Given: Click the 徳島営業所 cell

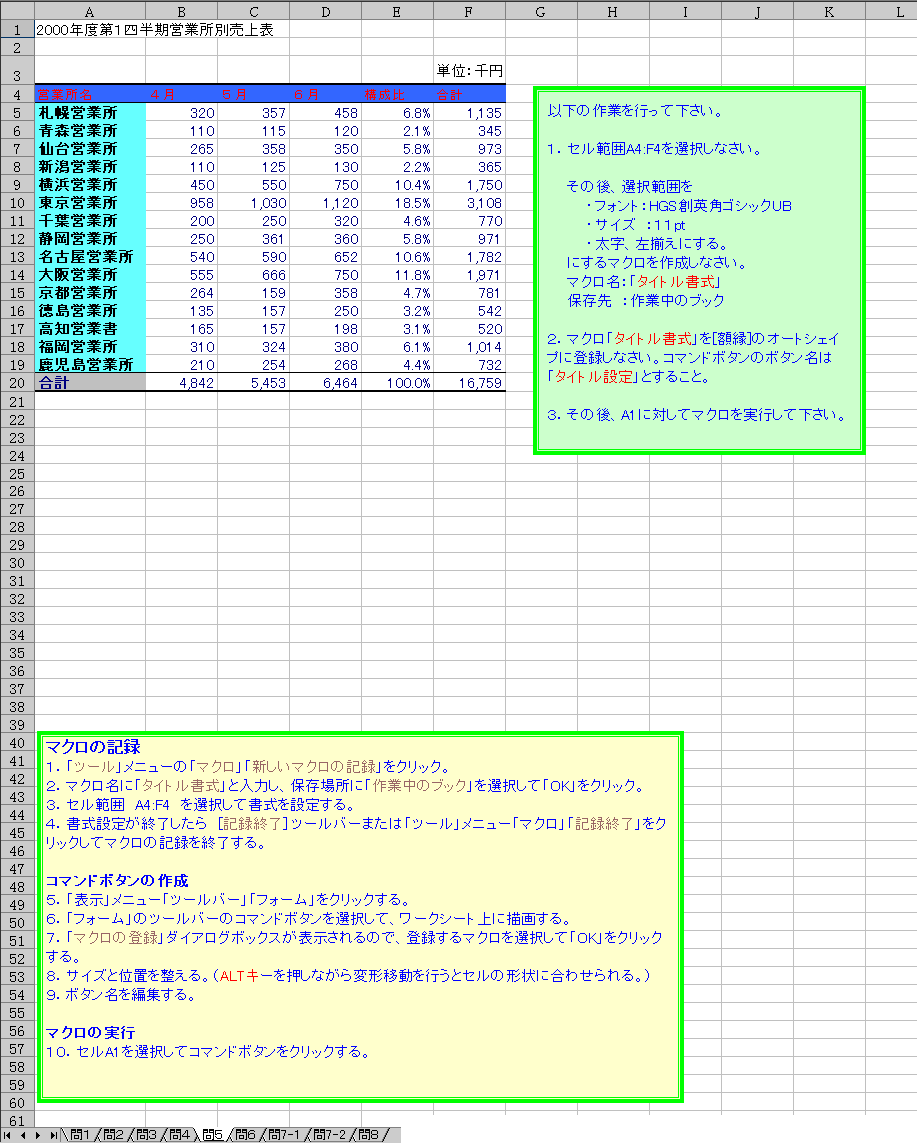Looking at the screenshot, I should [90, 311].
